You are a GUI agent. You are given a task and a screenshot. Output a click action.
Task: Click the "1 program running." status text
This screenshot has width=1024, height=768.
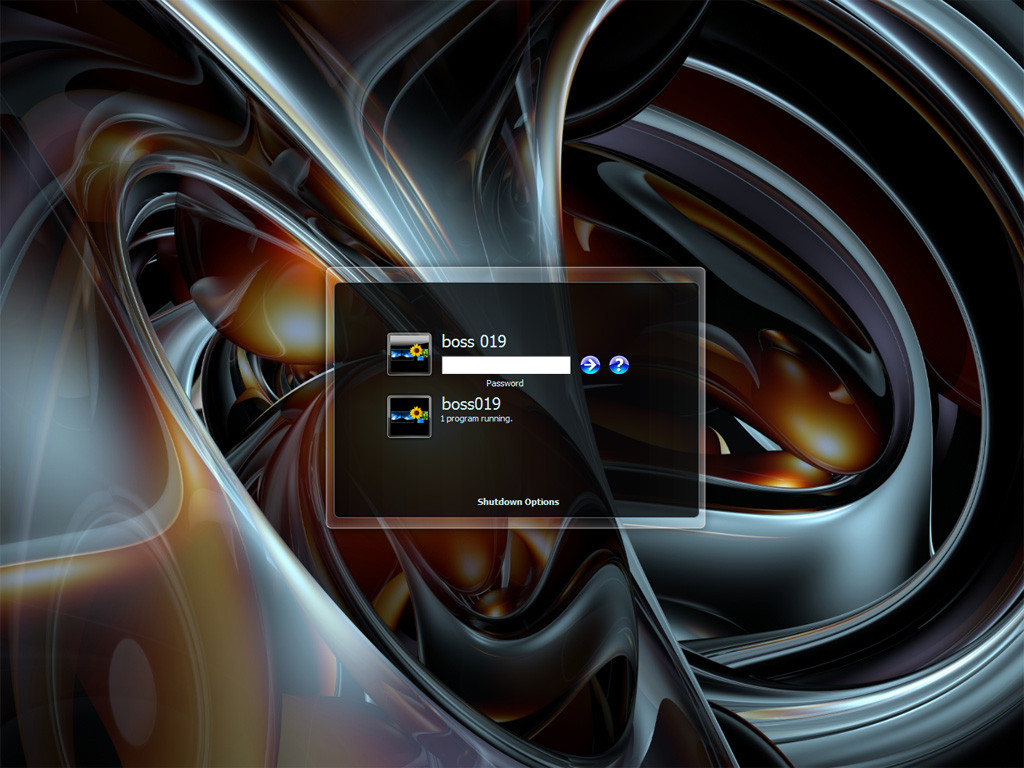point(476,419)
